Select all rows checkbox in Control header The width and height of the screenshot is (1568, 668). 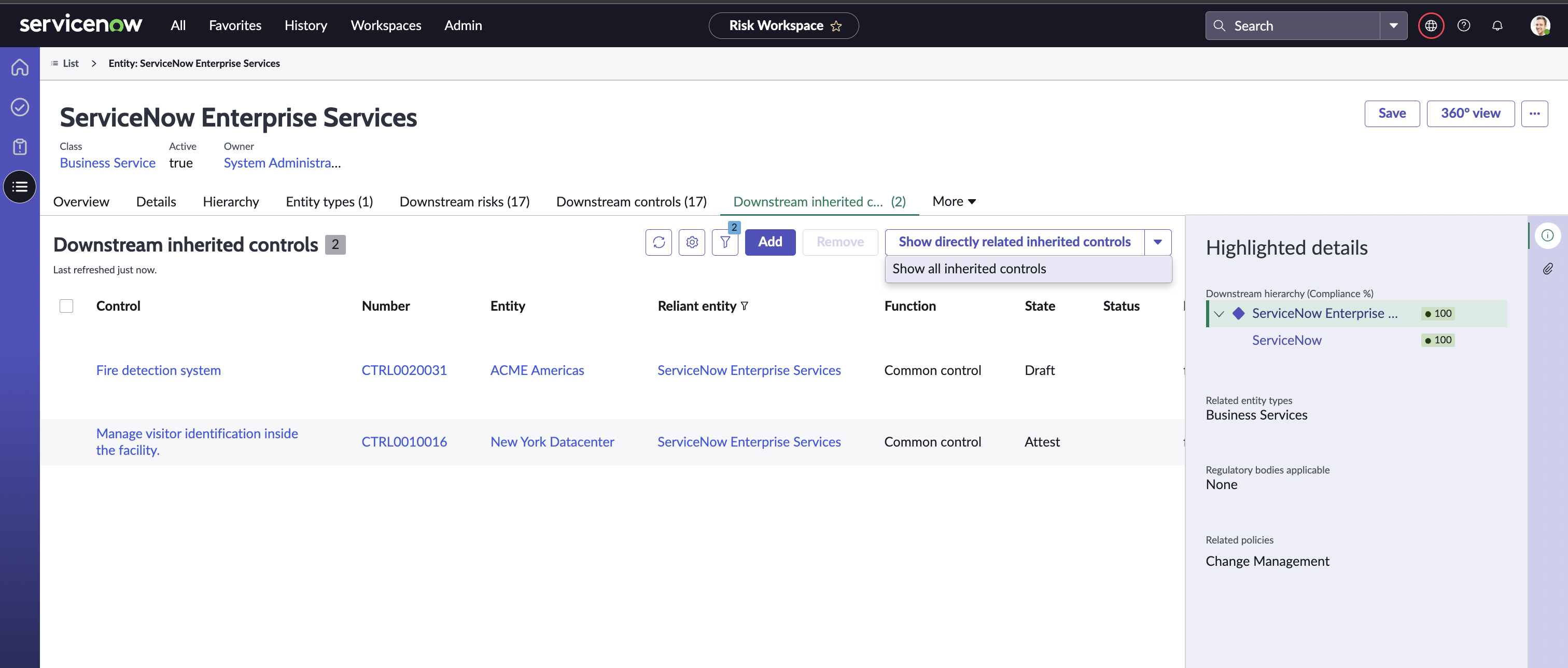[66, 305]
